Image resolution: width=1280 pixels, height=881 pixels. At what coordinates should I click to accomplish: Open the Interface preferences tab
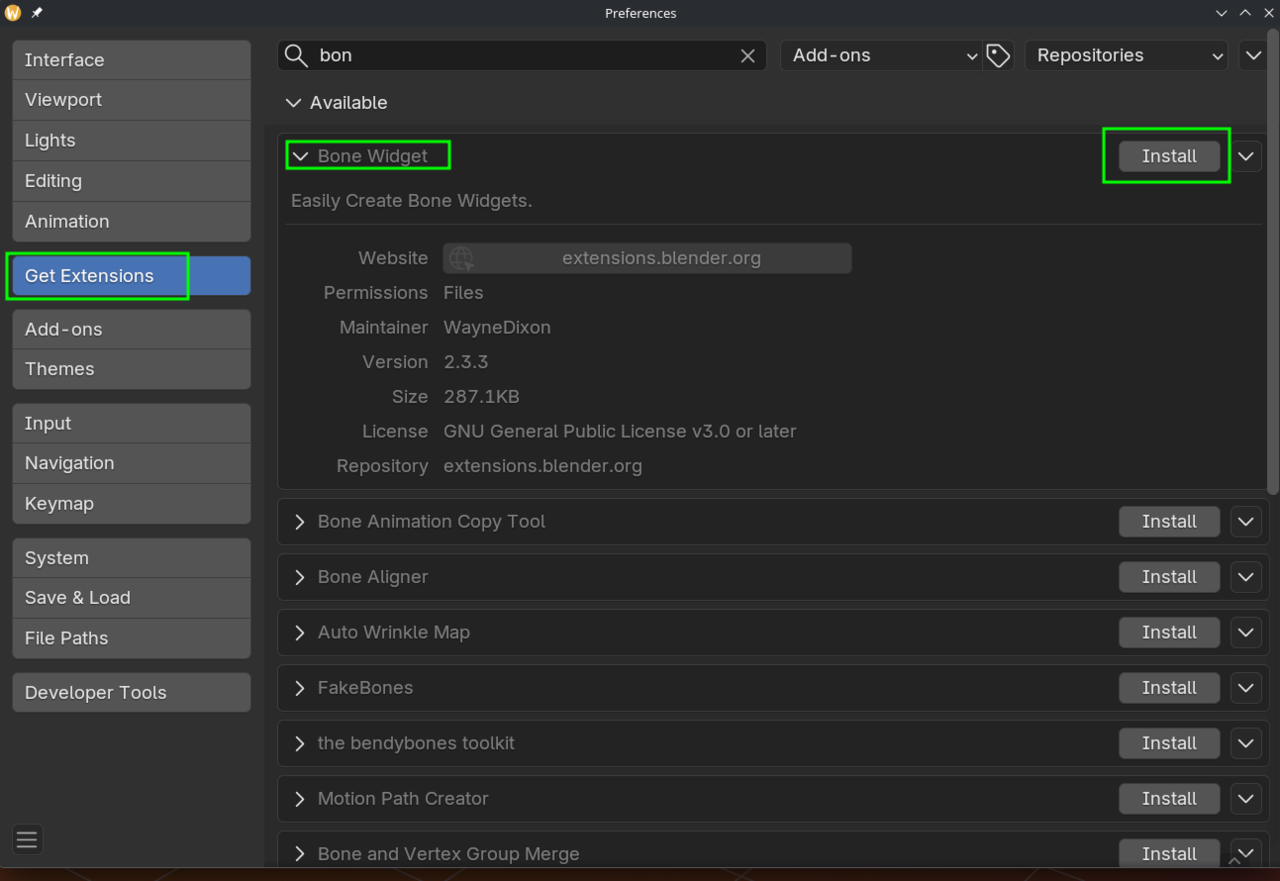(131, 60)
